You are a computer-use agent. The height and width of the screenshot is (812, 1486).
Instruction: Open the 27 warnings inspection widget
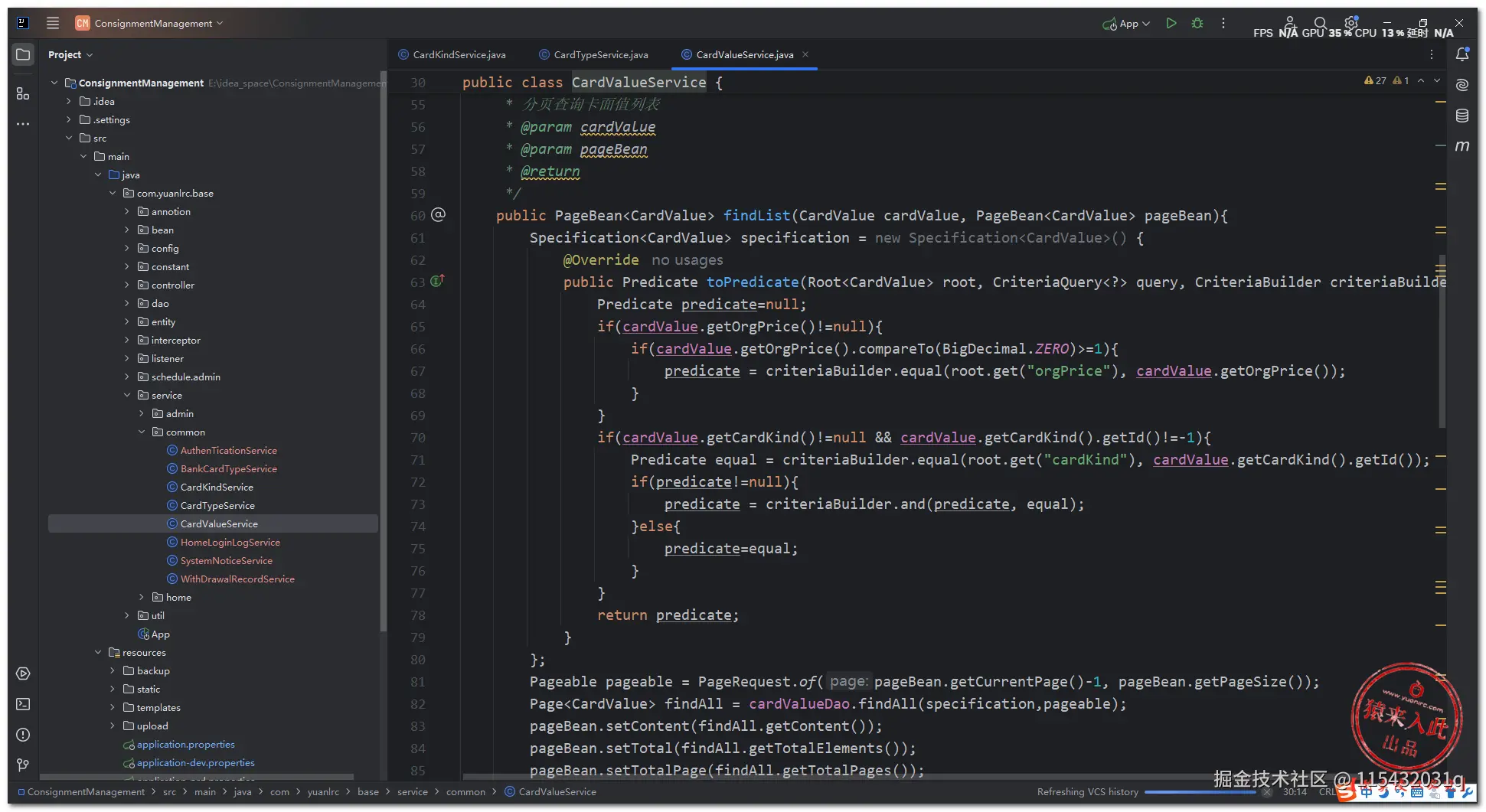[x=1375, y=80]
